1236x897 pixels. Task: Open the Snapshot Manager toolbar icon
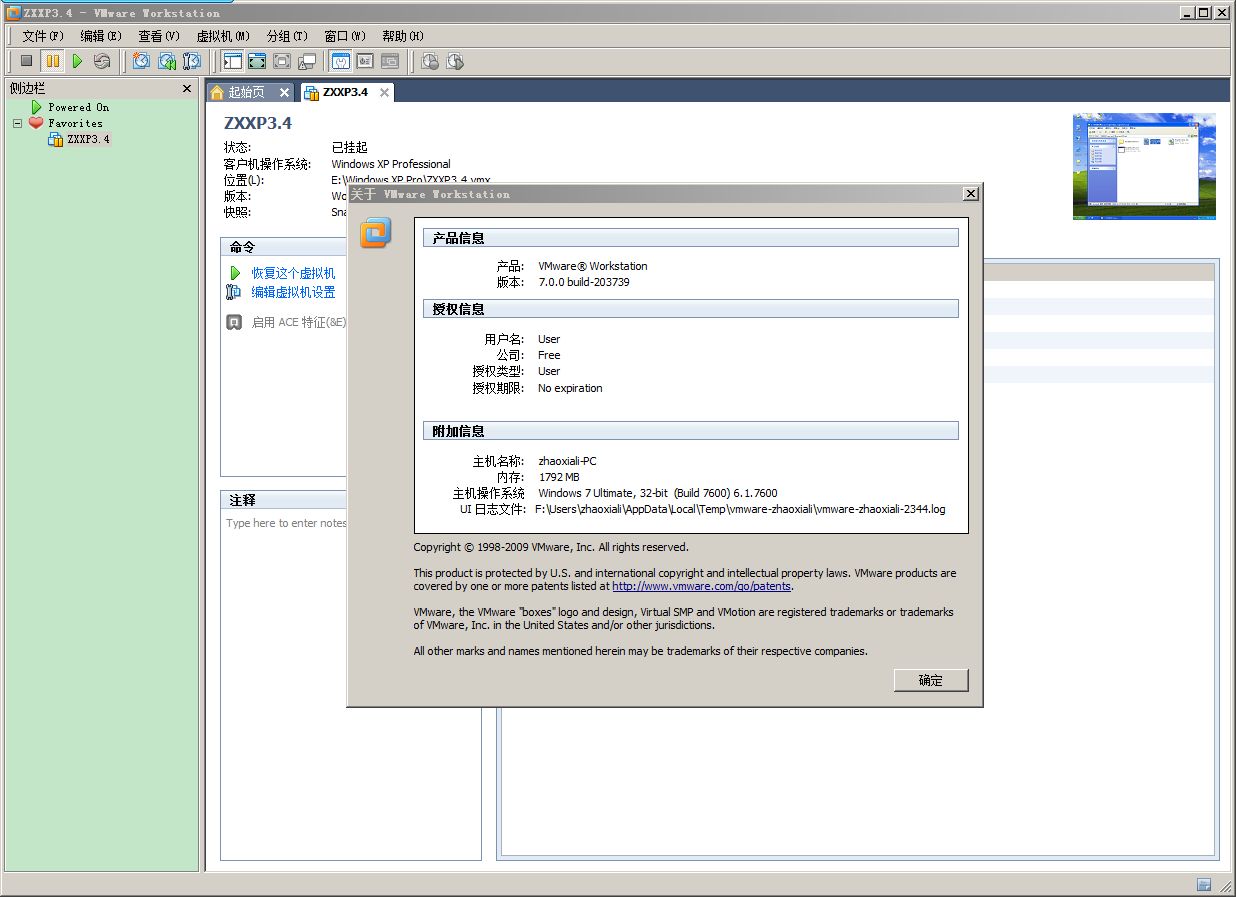click(192, 61)
